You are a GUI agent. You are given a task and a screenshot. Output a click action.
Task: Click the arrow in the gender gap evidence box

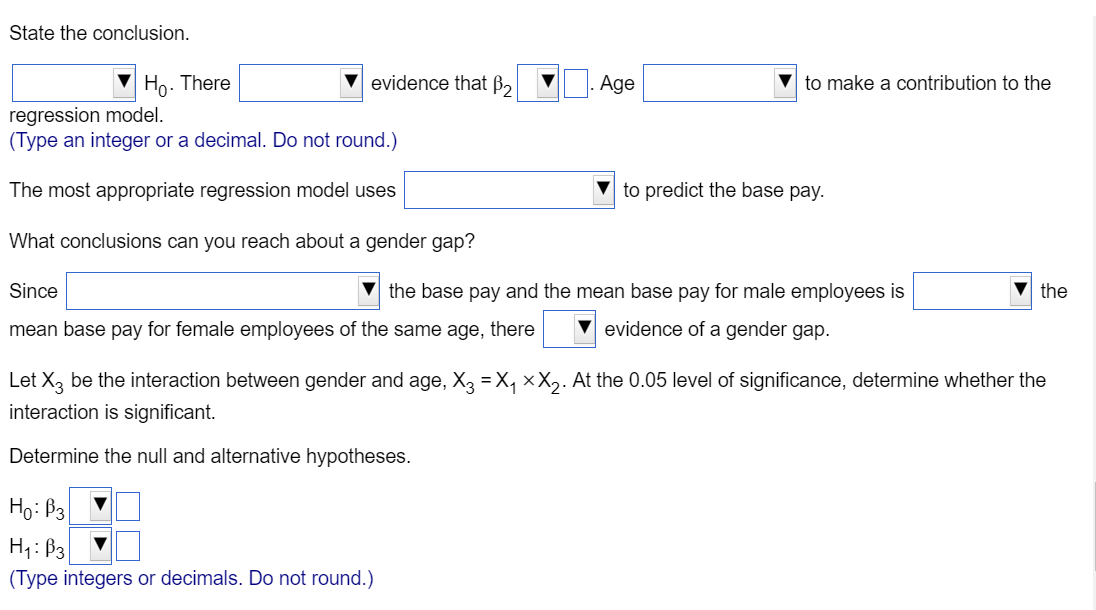(584, 328)
